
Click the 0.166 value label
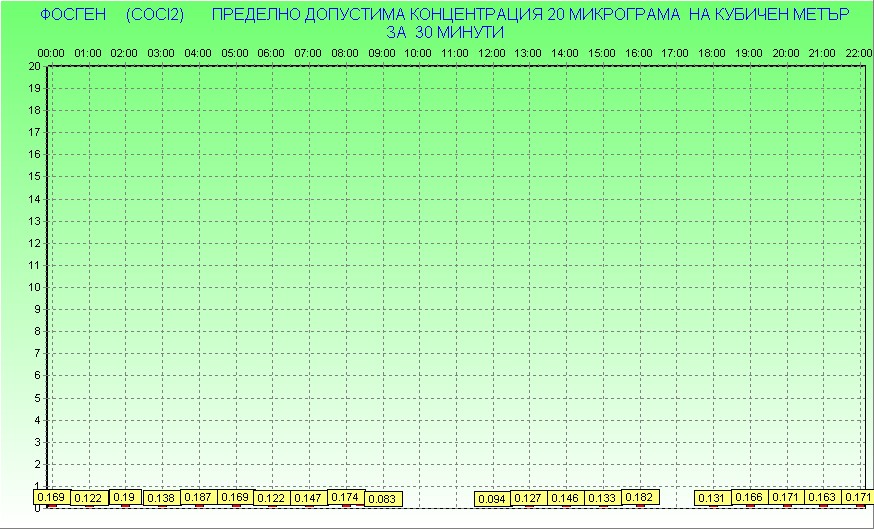tap(750, 497)
